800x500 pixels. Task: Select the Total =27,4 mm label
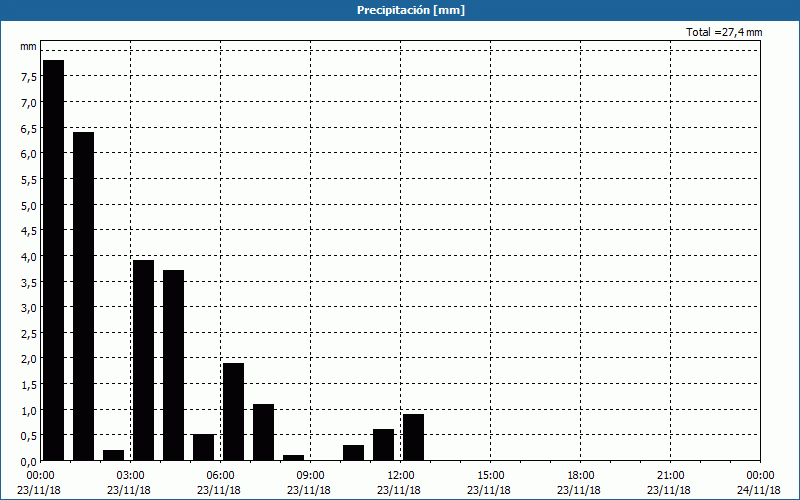(x=724, y=32)
